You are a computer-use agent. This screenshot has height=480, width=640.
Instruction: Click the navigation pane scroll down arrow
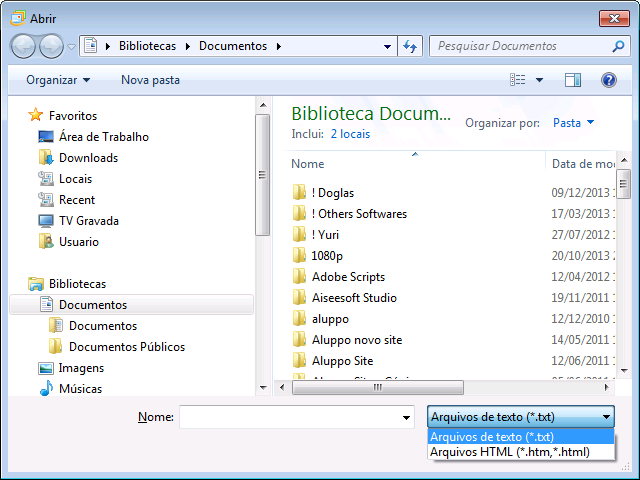(263, 388)
